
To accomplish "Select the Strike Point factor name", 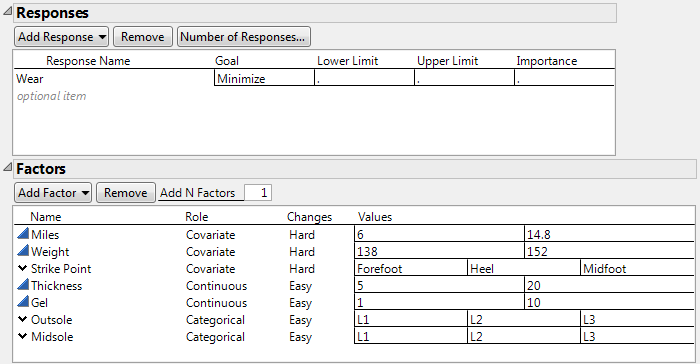I will [x=61, y=268].
